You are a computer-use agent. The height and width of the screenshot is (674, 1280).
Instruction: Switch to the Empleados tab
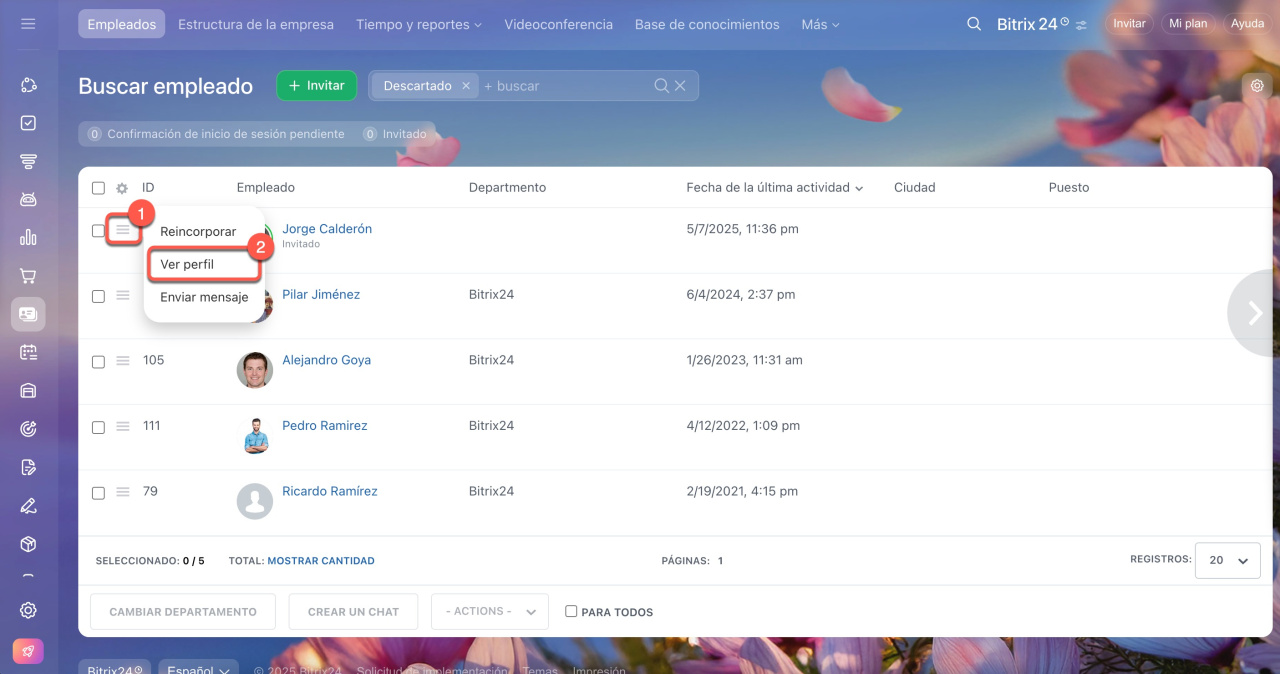click(x=122, y=24)
